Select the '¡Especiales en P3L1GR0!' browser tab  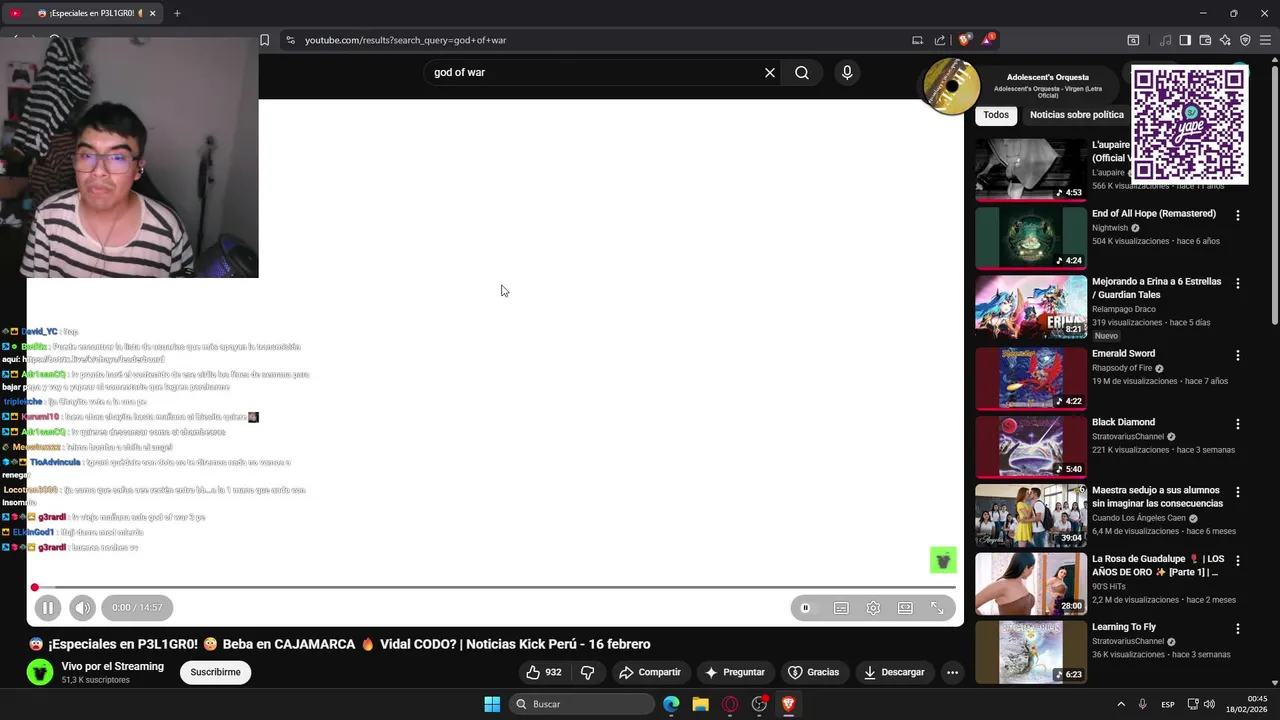(x=96, y=13)
